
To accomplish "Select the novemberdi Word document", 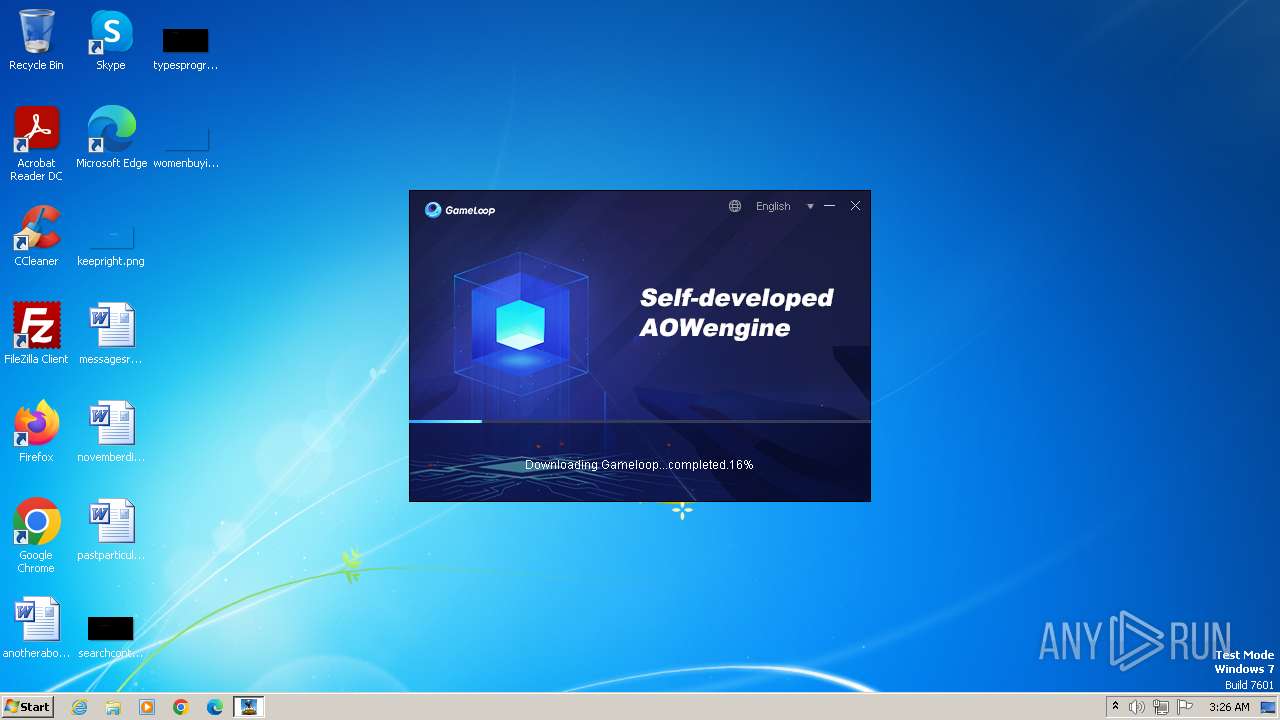I will click(111, 431).
